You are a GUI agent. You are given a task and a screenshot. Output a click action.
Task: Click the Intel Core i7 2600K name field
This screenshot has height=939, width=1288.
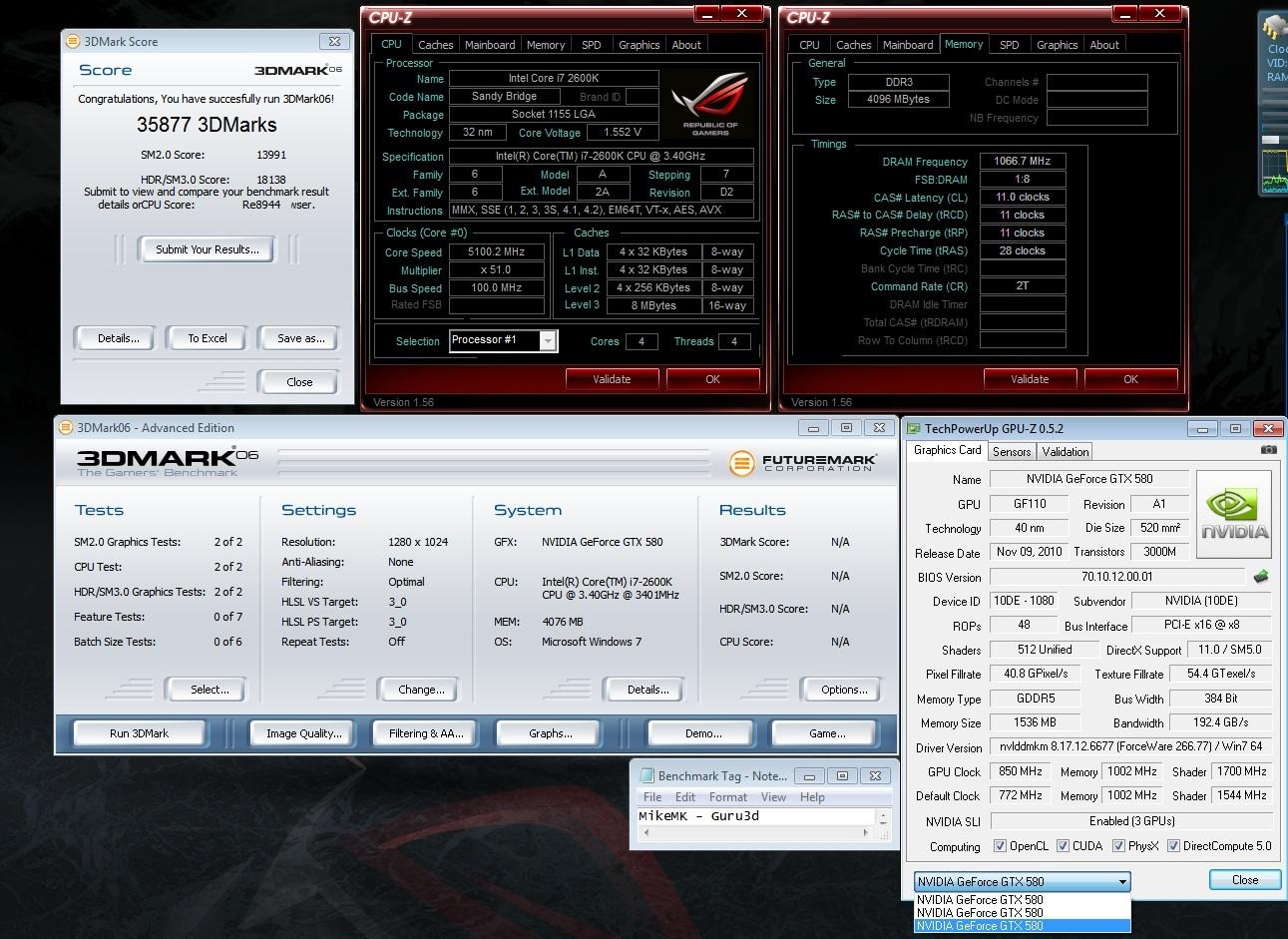click(554, 78)
